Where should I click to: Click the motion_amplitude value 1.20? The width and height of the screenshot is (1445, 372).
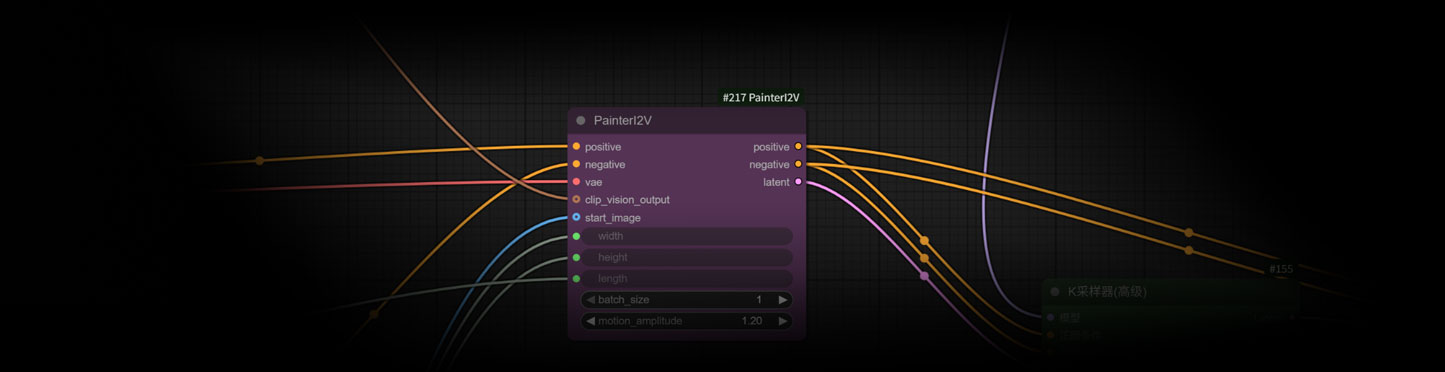pyautogui.click(x=752, y=321)
